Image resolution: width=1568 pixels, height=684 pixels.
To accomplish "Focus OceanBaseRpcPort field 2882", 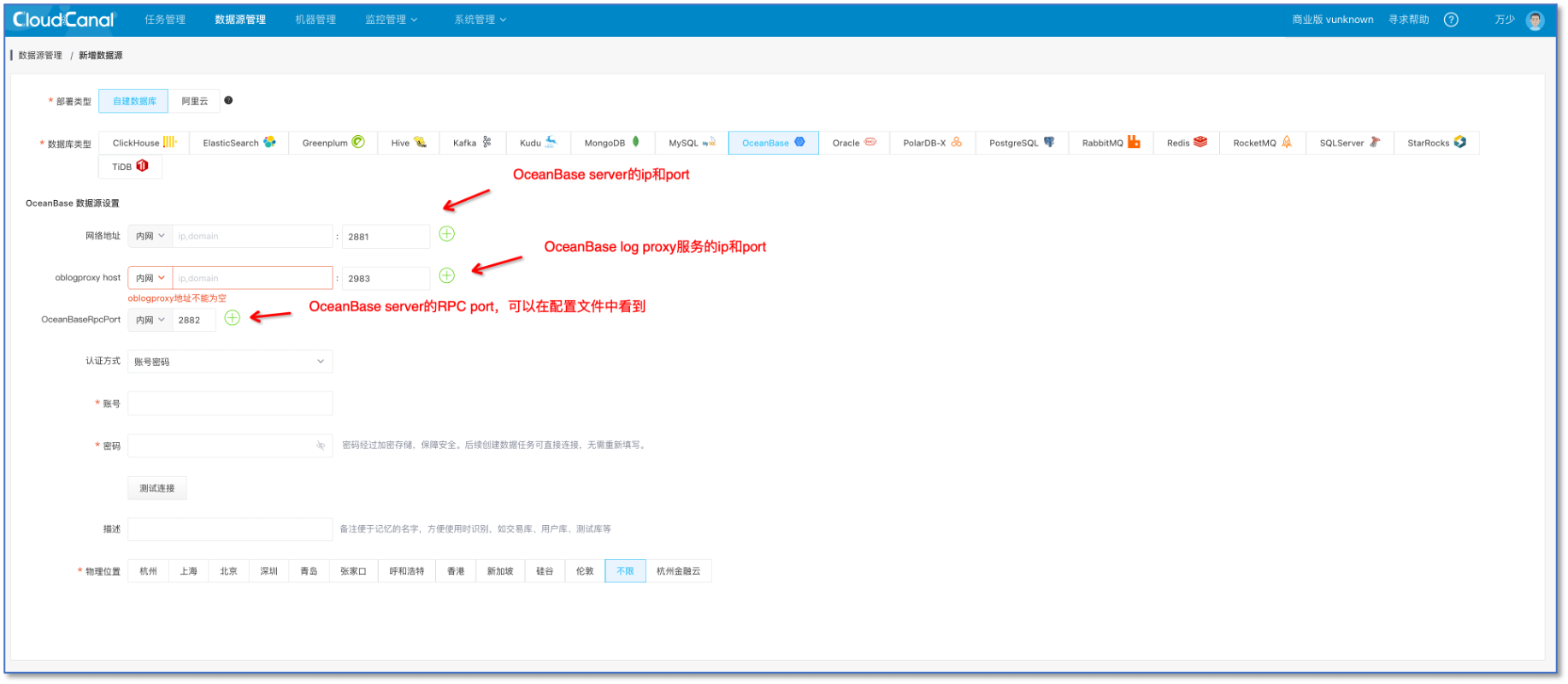I will point(194,320).
